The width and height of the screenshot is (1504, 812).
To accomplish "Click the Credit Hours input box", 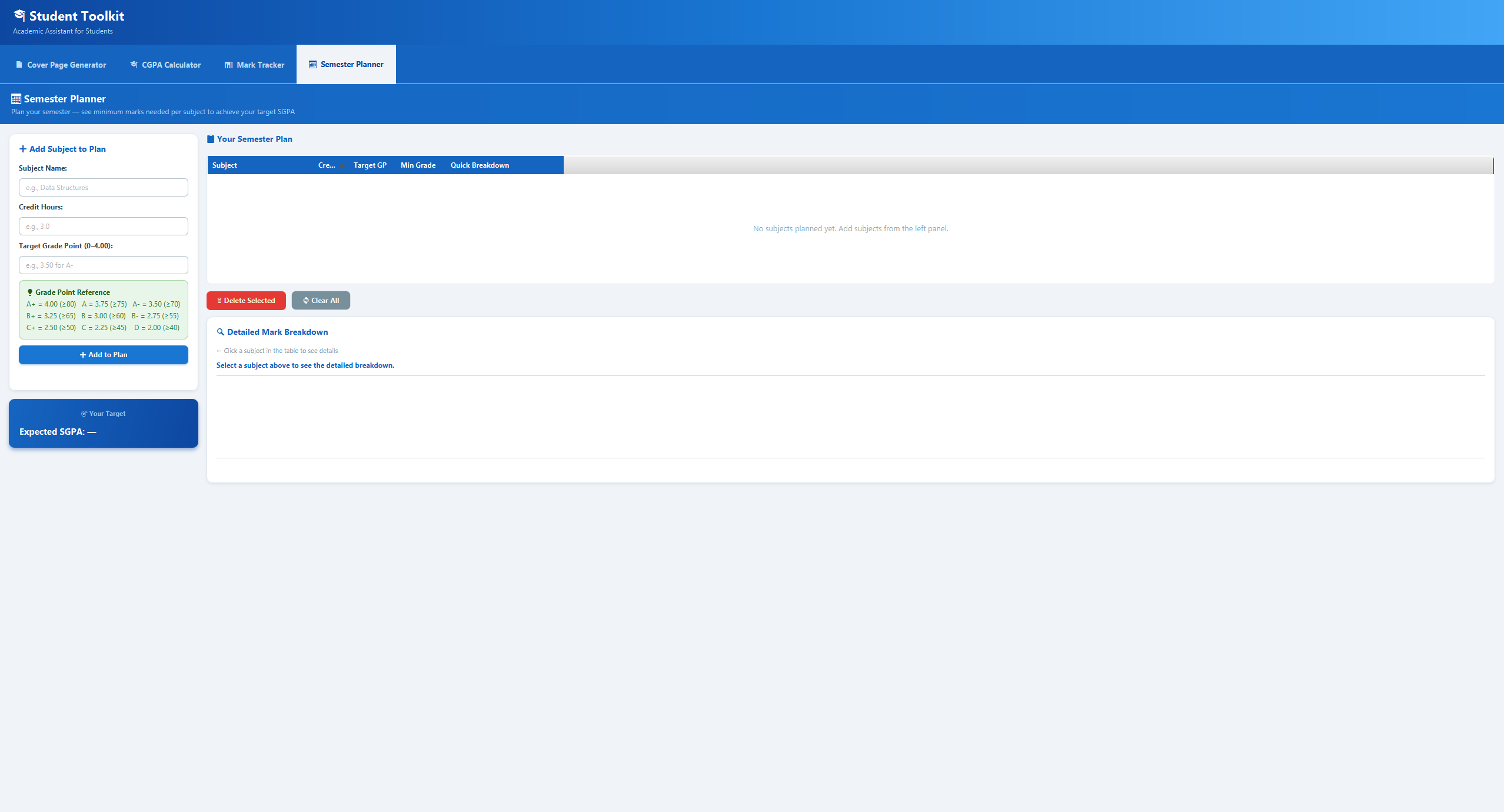I will (x=104, y=227).
